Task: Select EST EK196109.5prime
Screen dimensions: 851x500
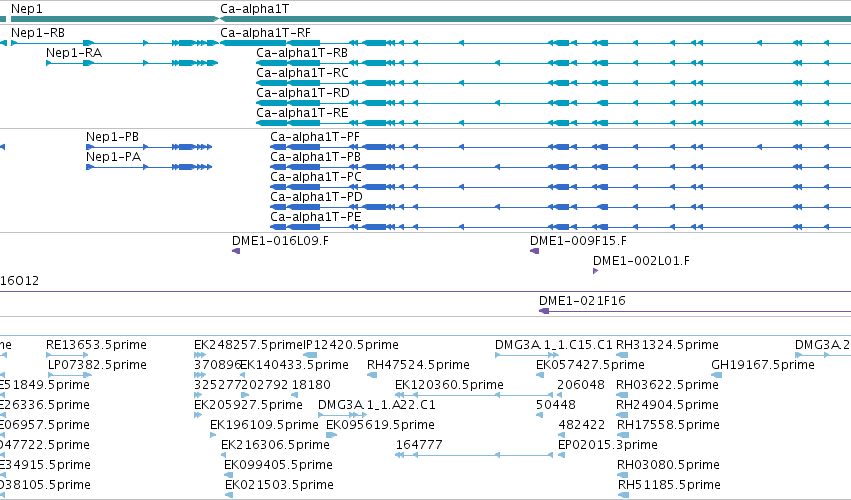Action: tap(264, 426)
